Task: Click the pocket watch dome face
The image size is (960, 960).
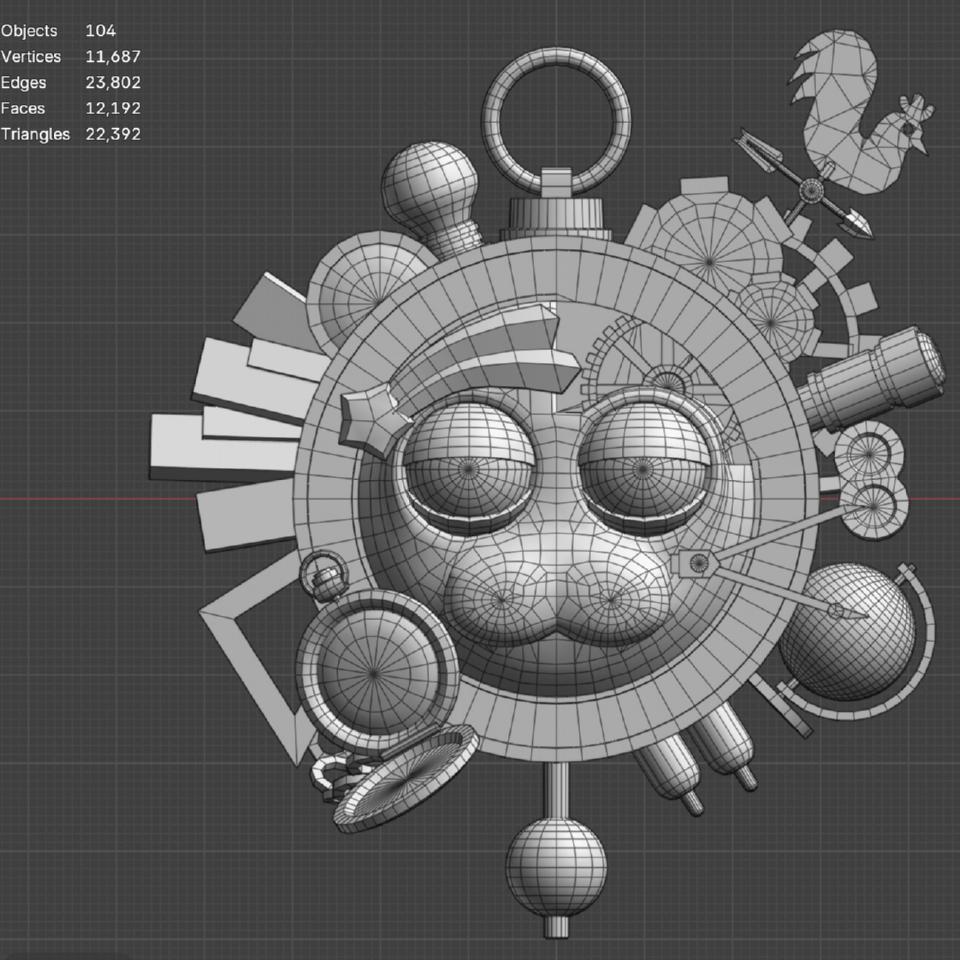Action: pos(375,672)
